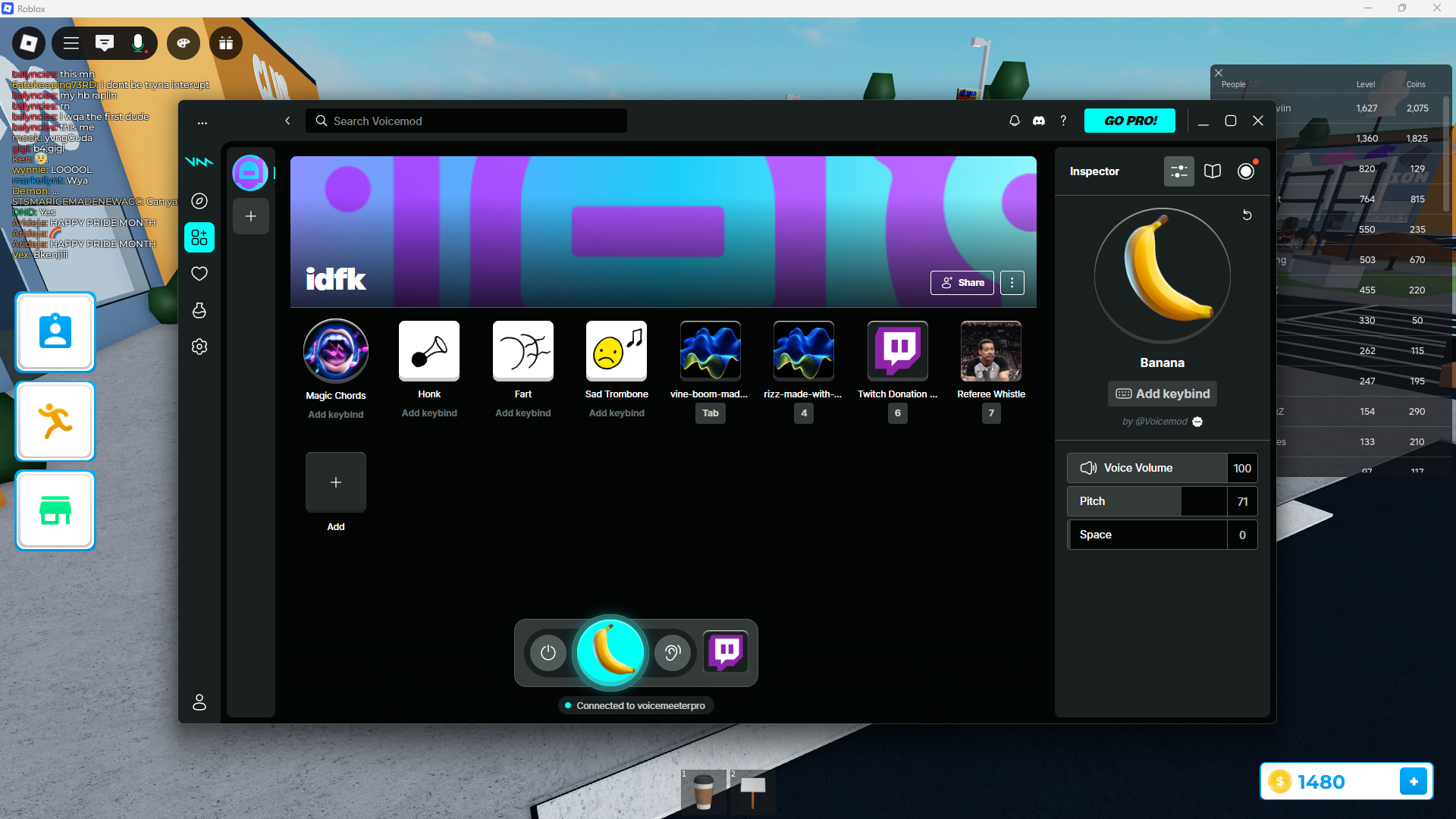Open the Inspector voice settings sliders tab
The image size is (1456, 819).
(1179, 171)
